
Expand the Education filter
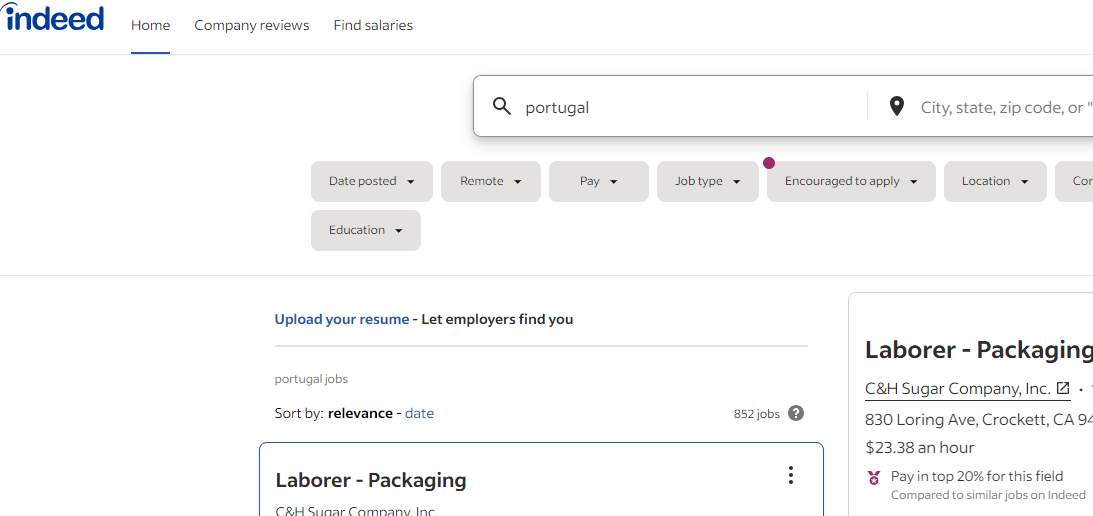tap(365, 230)
